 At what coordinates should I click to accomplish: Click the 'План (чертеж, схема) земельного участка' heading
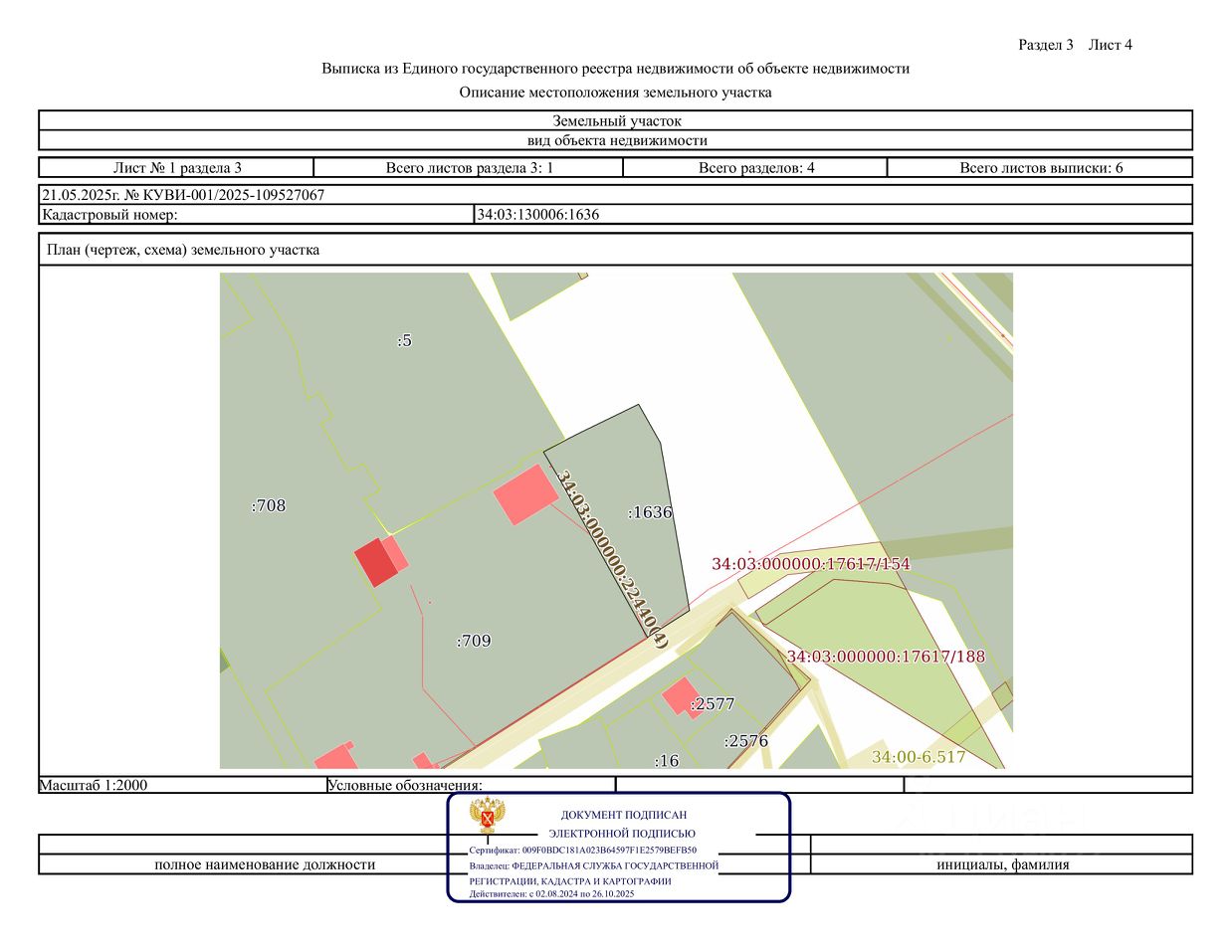tap(183, 250)
